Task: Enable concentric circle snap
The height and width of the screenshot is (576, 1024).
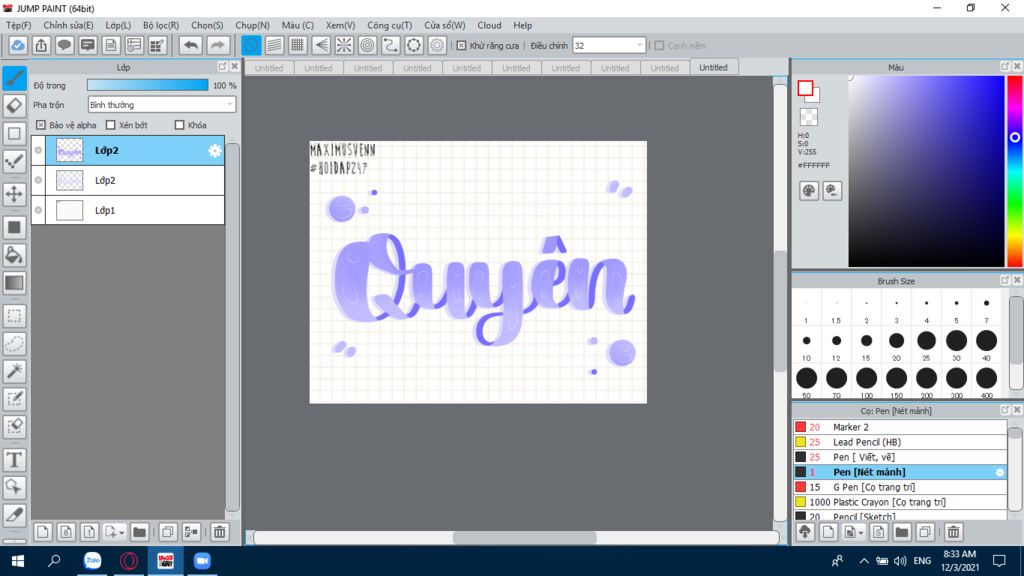Action: (368, 45)
